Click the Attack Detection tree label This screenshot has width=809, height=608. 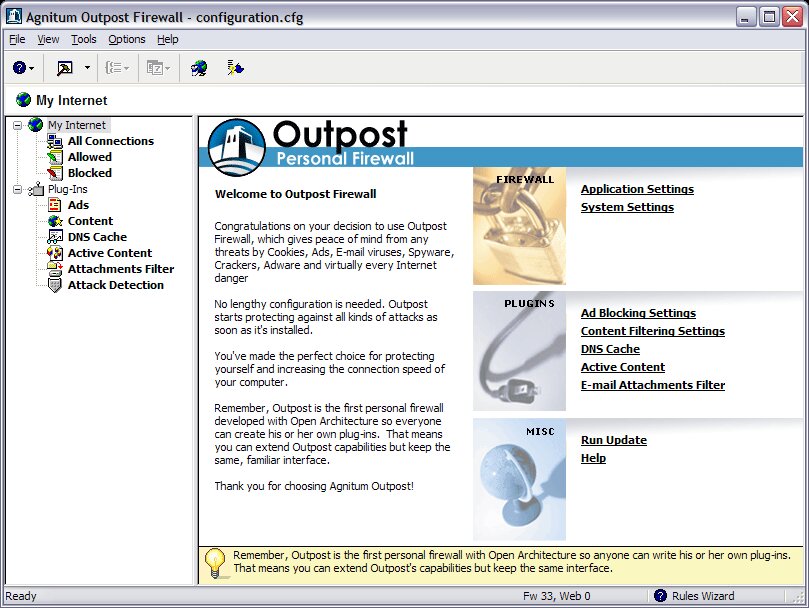pyautogui.click(x=116, y=285)
